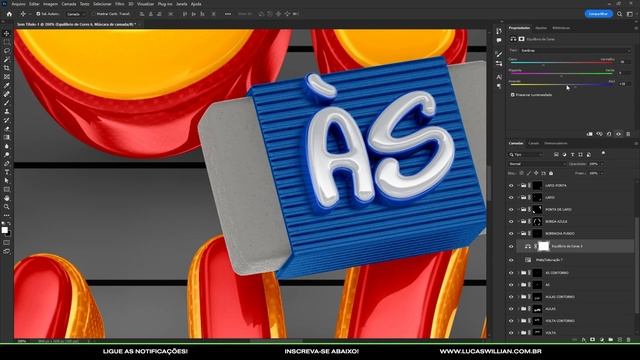
Task: Select the Rectangular Marquee tool
Action: pos(7,42)
